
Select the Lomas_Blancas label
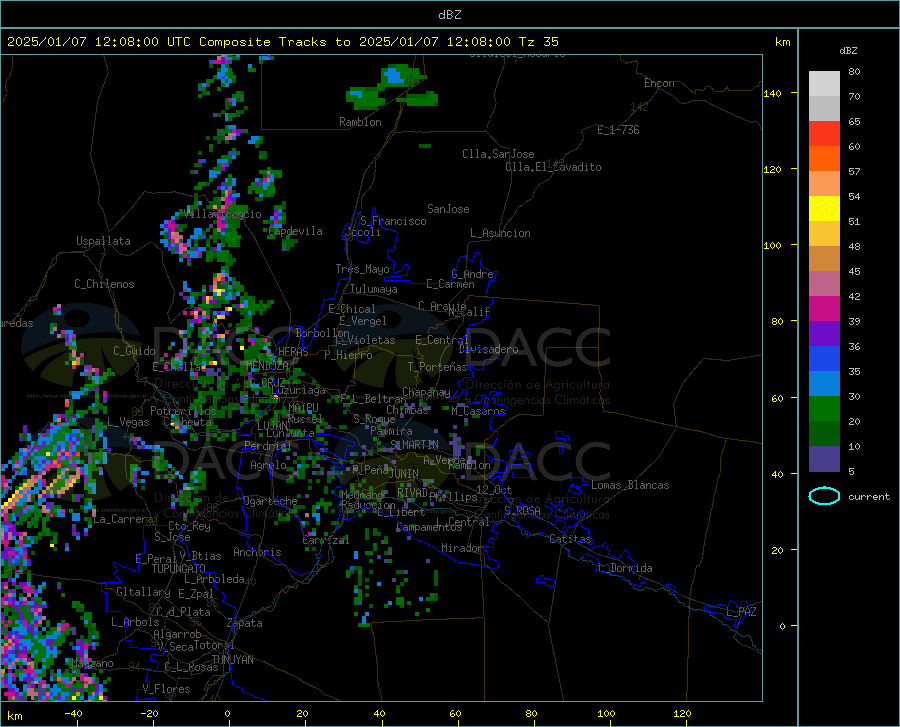click(630, 485)
